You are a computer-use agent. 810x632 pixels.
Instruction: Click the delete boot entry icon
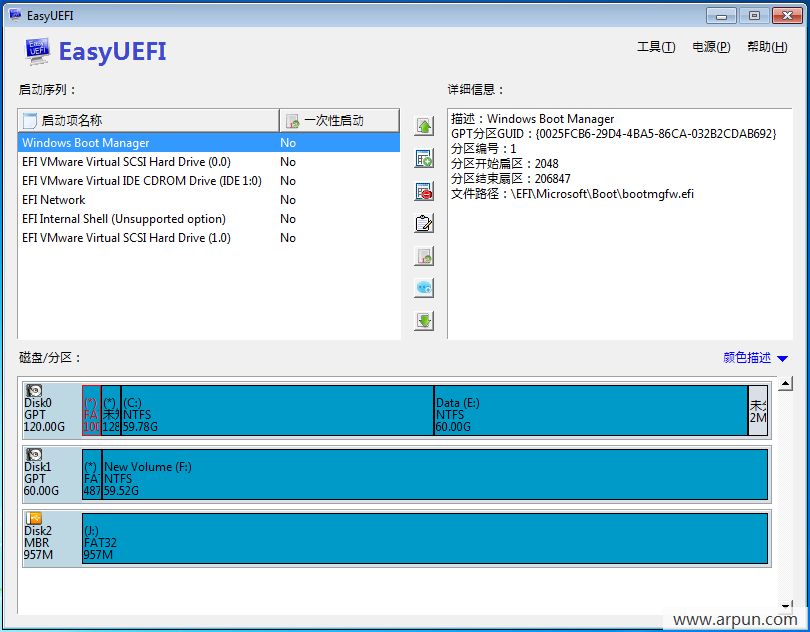[423, 190]
